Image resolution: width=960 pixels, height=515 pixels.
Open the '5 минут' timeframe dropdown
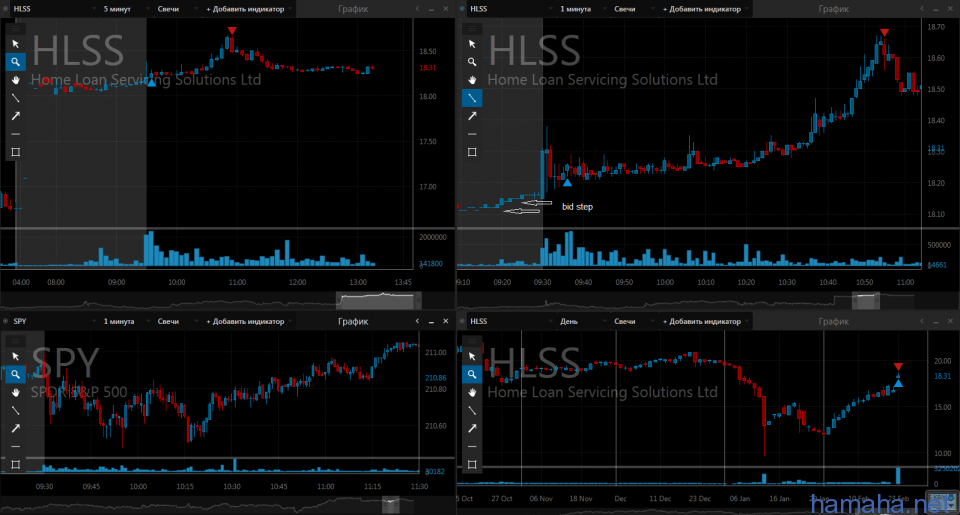tap(117, 8)
